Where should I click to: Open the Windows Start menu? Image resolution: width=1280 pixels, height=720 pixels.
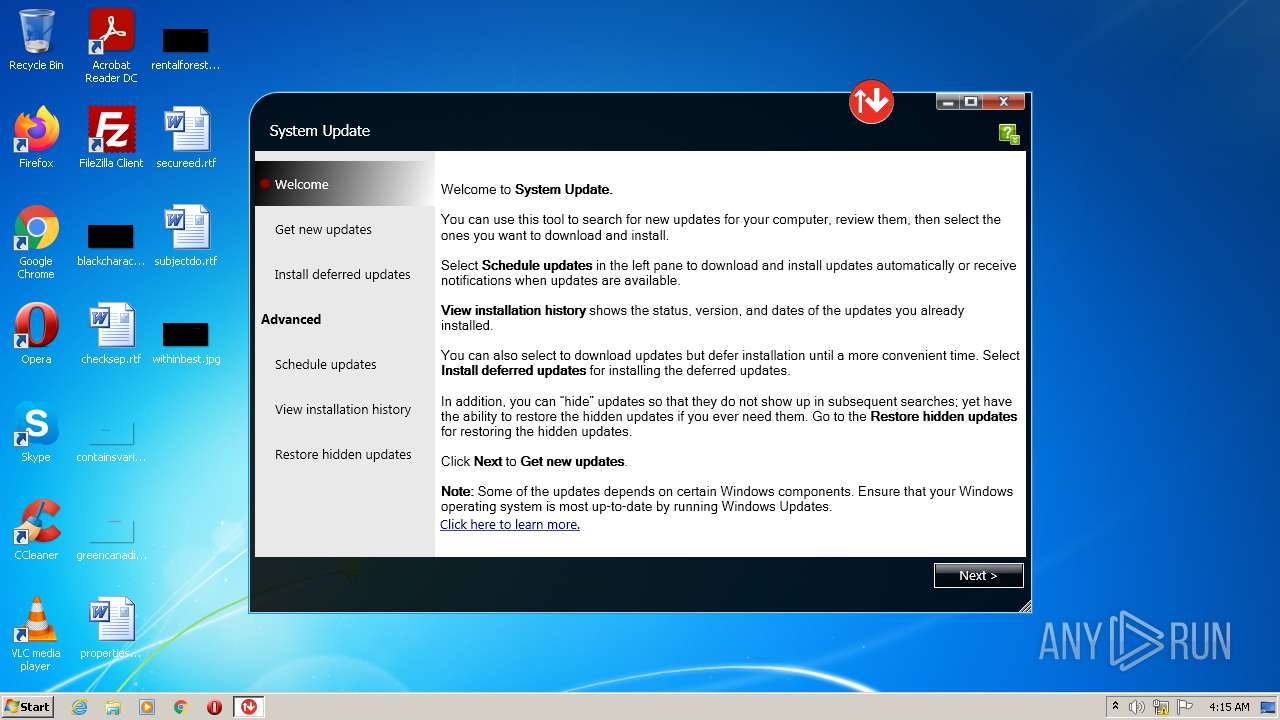pyautogui.click(x=28, y=706)
